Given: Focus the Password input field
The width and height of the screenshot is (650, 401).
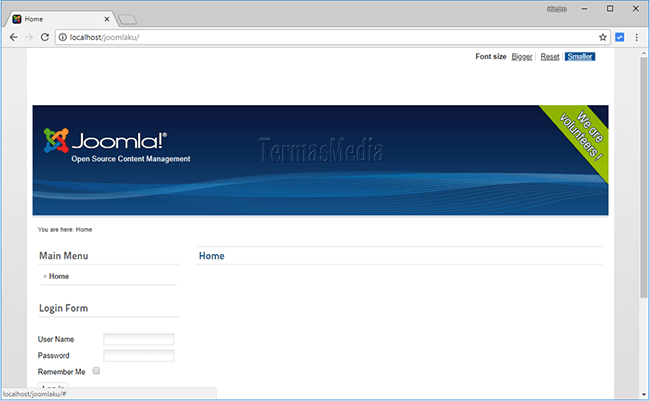Looking at the screenshot, I should pyautogui.click(x=138, y=355).
